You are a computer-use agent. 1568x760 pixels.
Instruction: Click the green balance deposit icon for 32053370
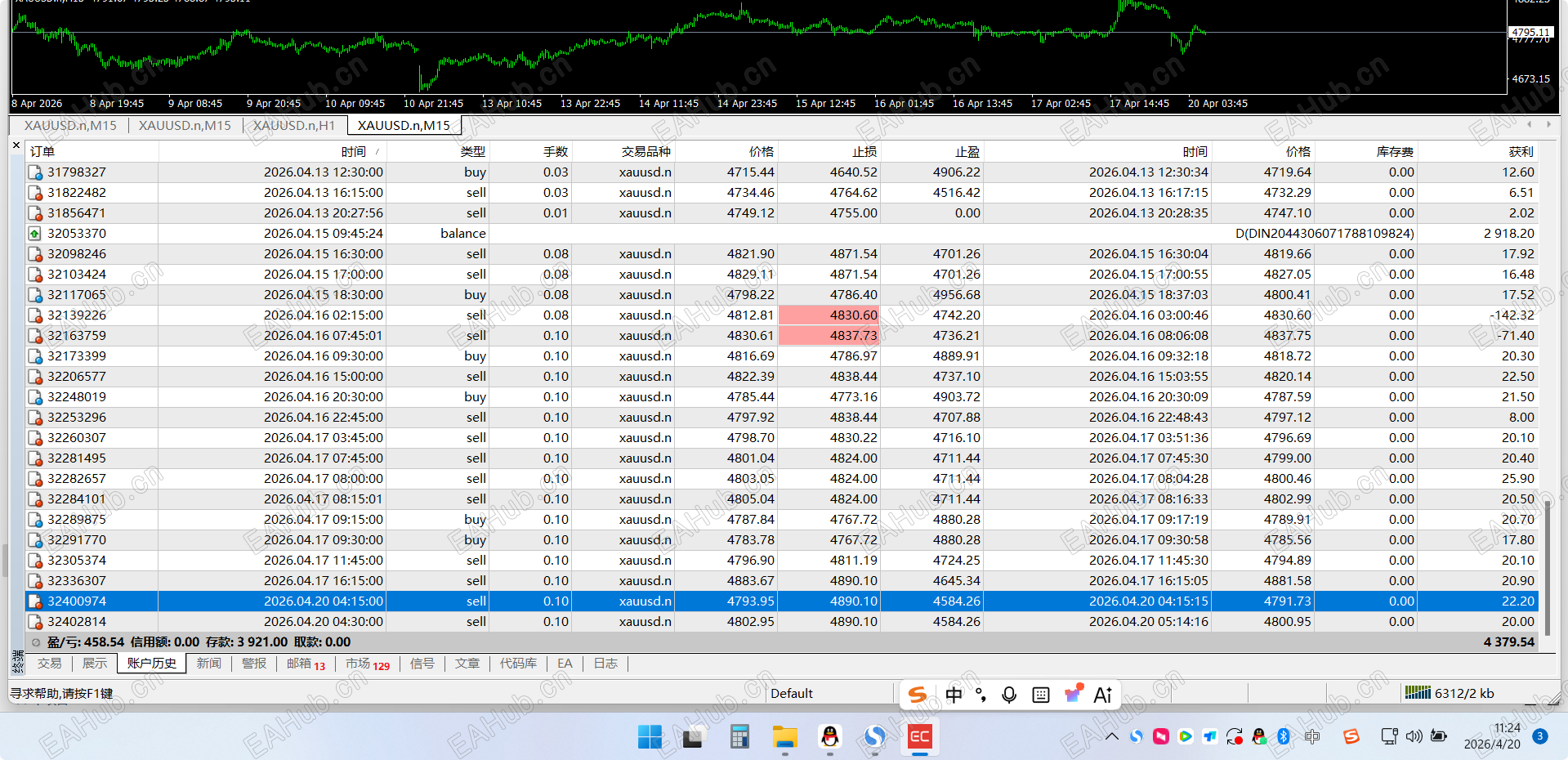(x=35, y=234)
